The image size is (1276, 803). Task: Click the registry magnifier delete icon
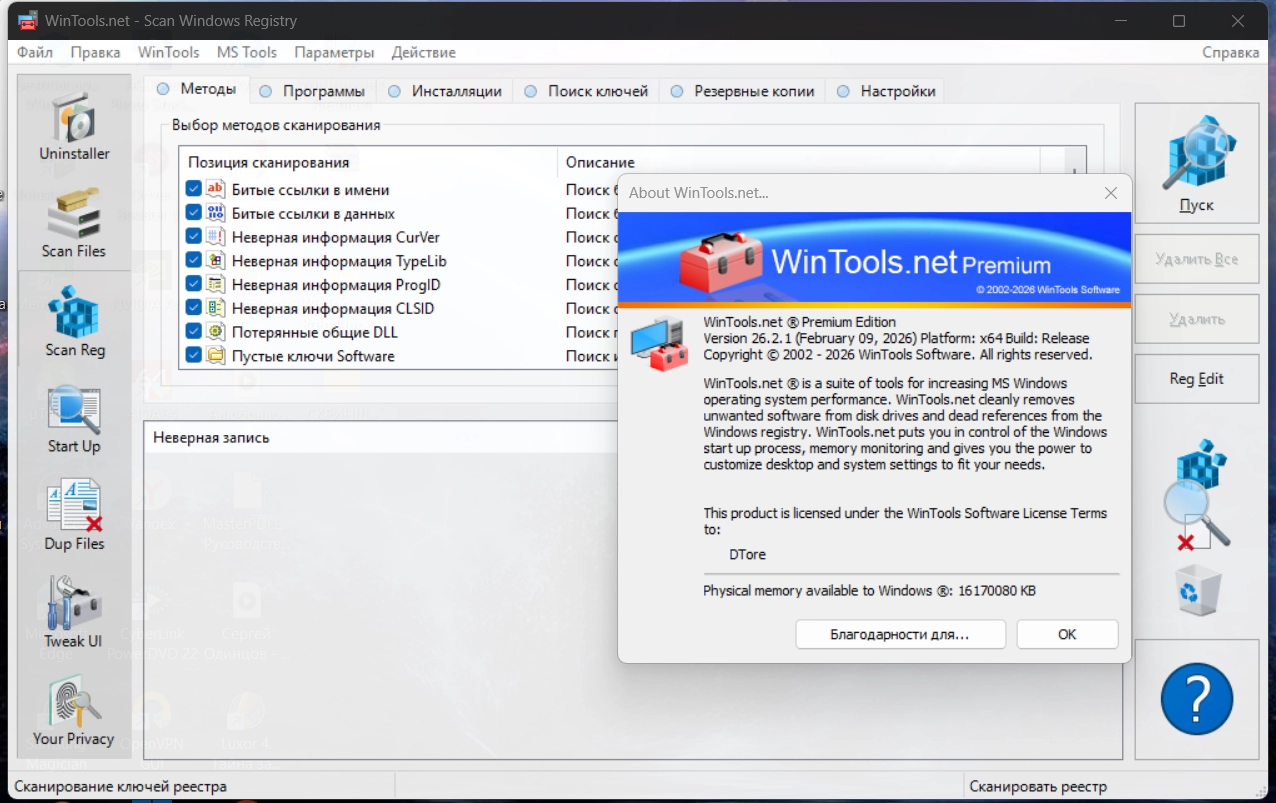click(1196, 495)
